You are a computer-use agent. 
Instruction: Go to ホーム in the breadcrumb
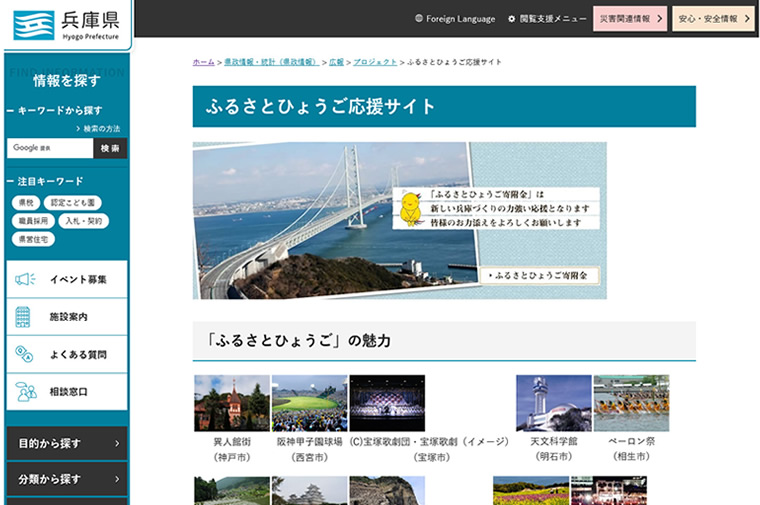click(203, 62)
